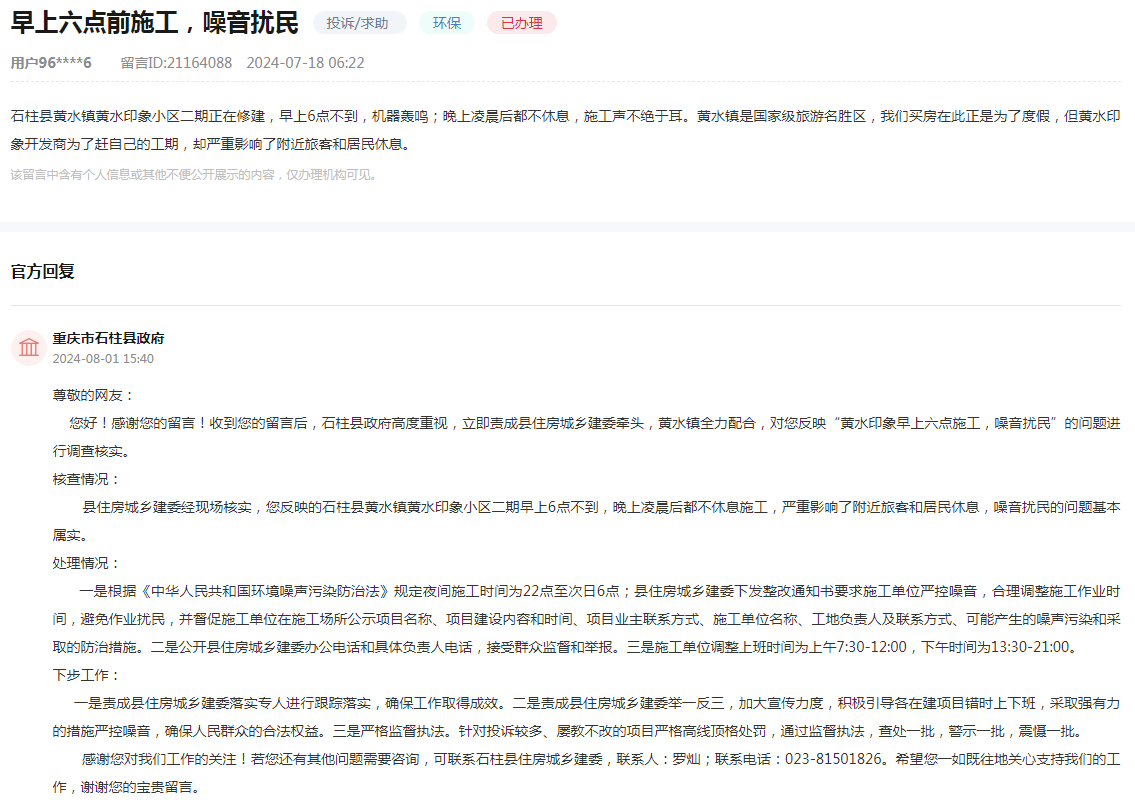Click the 已办理 status badge
The image size is (1135, 811).
tap(521, 22)
